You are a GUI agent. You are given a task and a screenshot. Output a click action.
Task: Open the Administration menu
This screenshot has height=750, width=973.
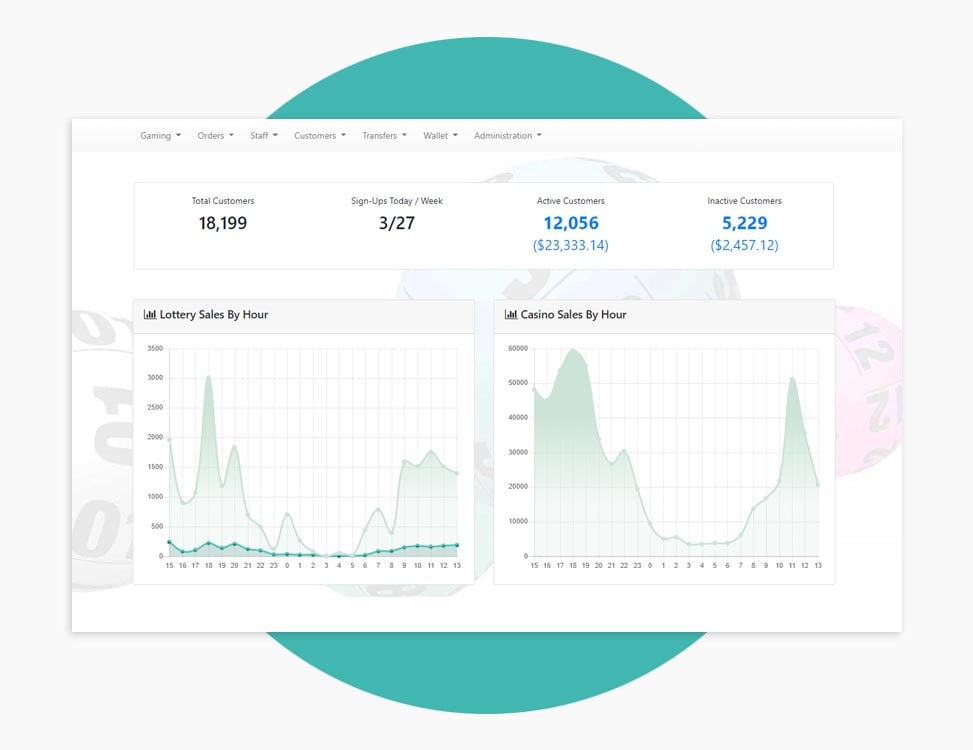tap(507, 136)
